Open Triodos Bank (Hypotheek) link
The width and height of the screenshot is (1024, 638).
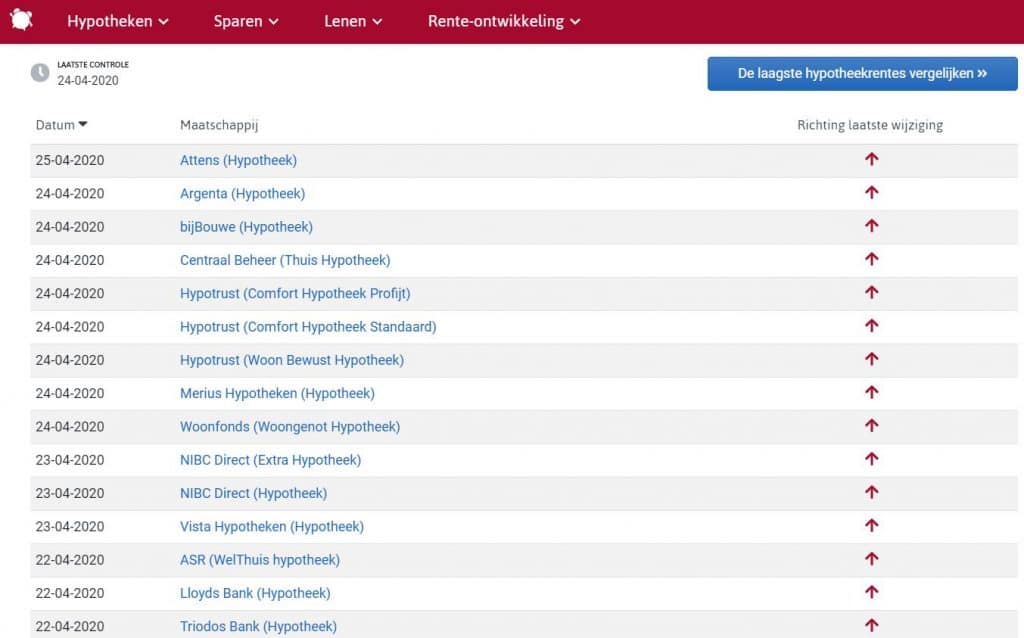click(x=258, y=626)
